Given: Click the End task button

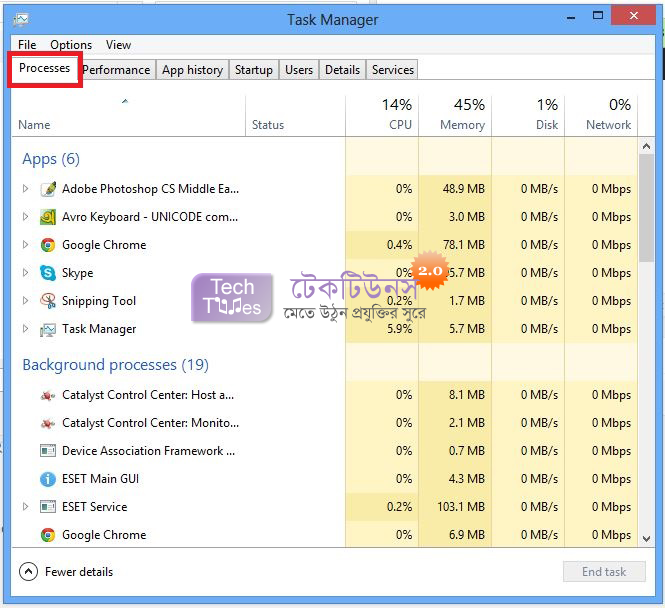Looking at the screenshot, I should coord(604,572).
